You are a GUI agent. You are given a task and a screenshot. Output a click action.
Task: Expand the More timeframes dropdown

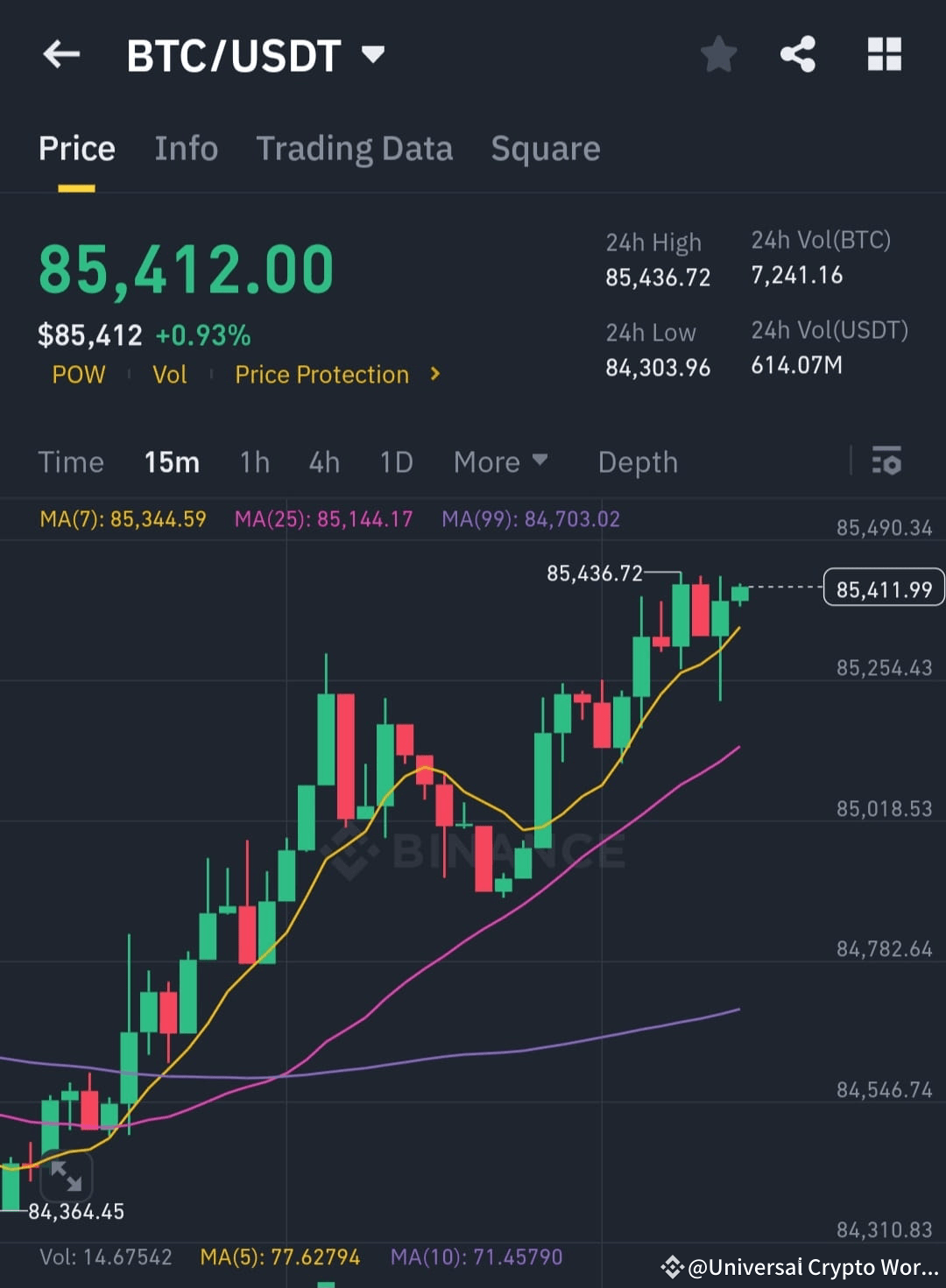pyautogui.click(x=500, y=461)
